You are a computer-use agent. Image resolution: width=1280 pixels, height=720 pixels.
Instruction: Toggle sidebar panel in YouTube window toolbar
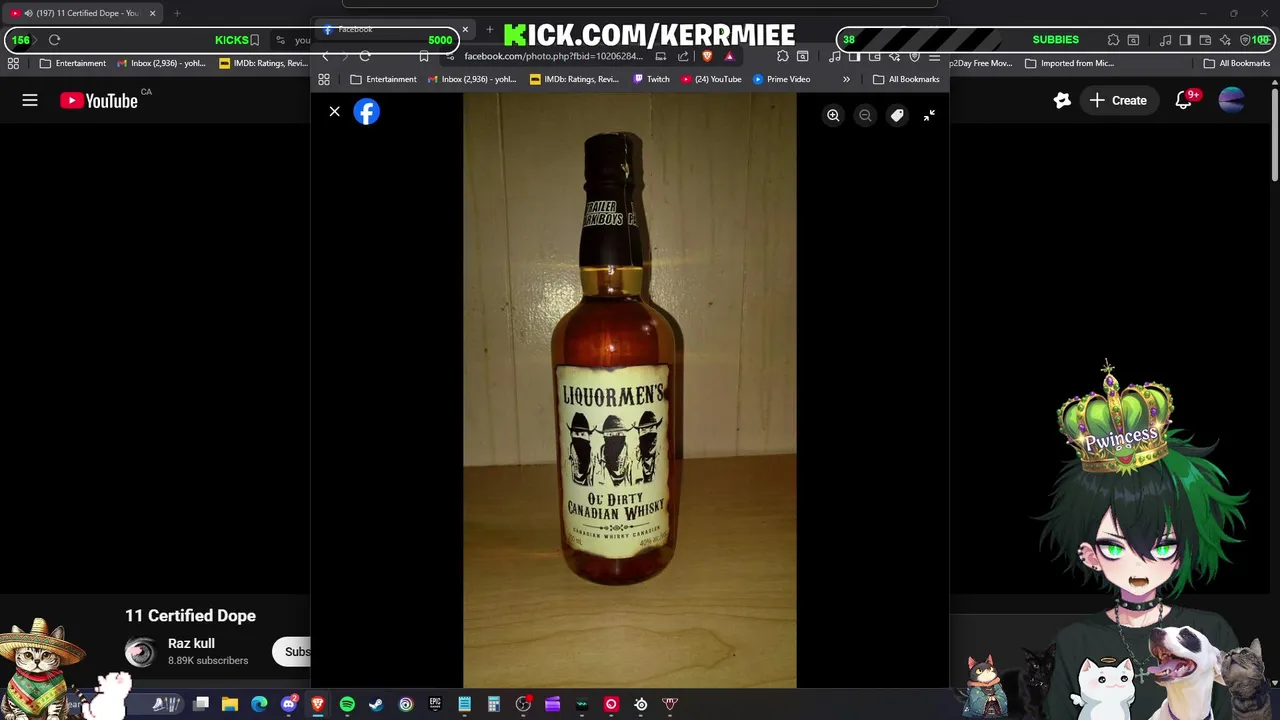(1185, 40)
